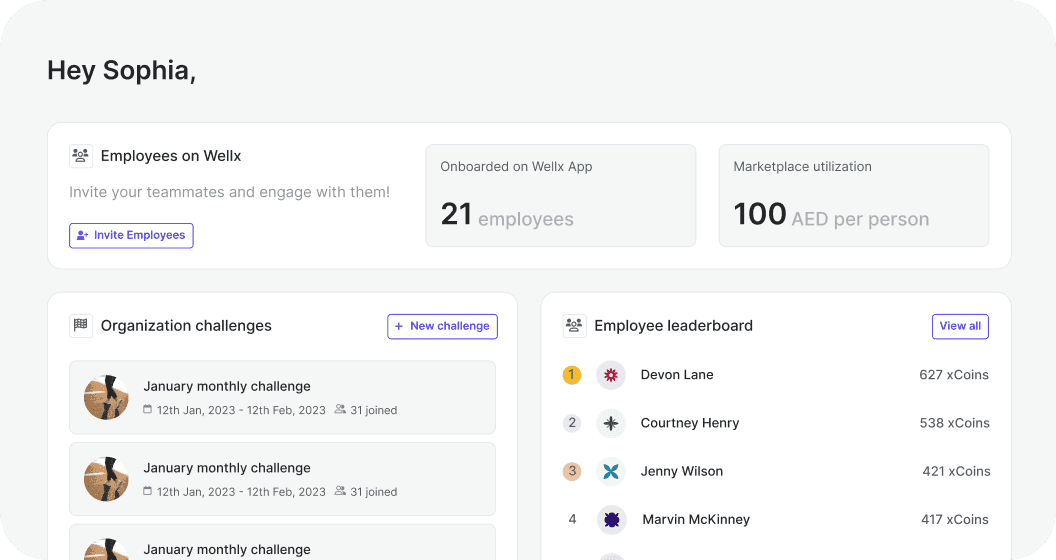Click the Employee leaderboard group icon
Screen dimensions: 1056x560
pos(574,326)
